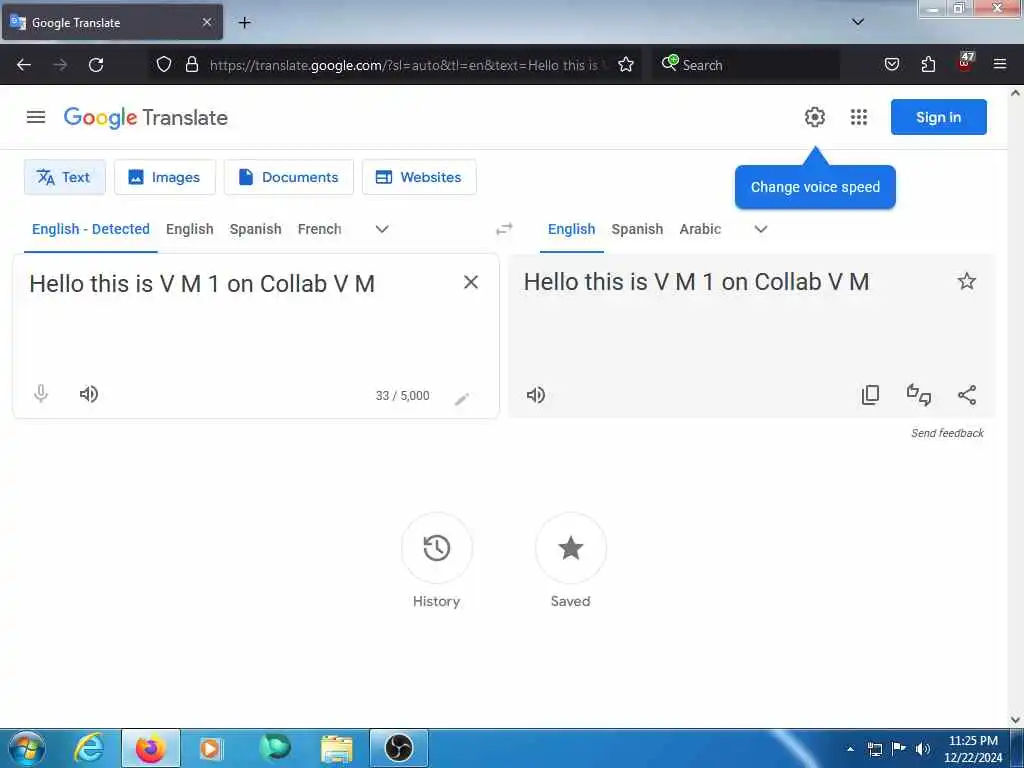Open Windows Media Player from the taskbar

[x=210, y=748]
